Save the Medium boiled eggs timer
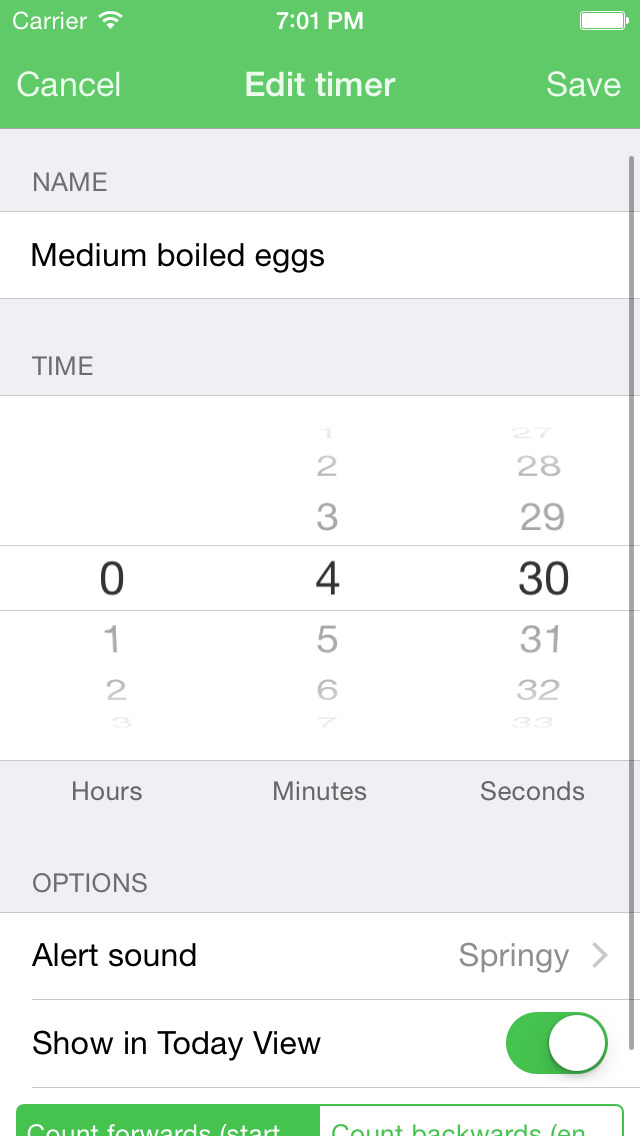640x1136 pixels. coord(583,85)
